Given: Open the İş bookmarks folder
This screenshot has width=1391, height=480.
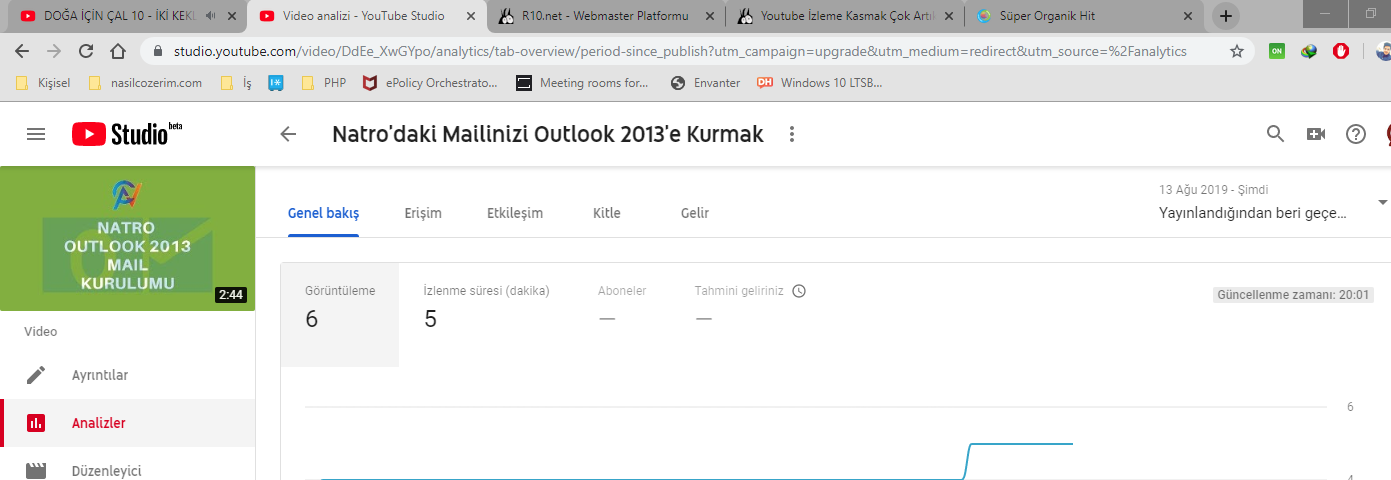Looking at the screenshot, I should [236, 83].
